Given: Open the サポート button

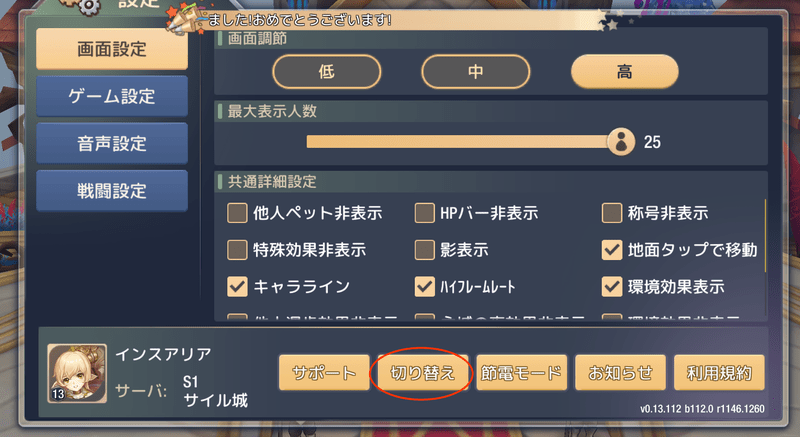Looking at the screenshot, I should coord(324,373).
